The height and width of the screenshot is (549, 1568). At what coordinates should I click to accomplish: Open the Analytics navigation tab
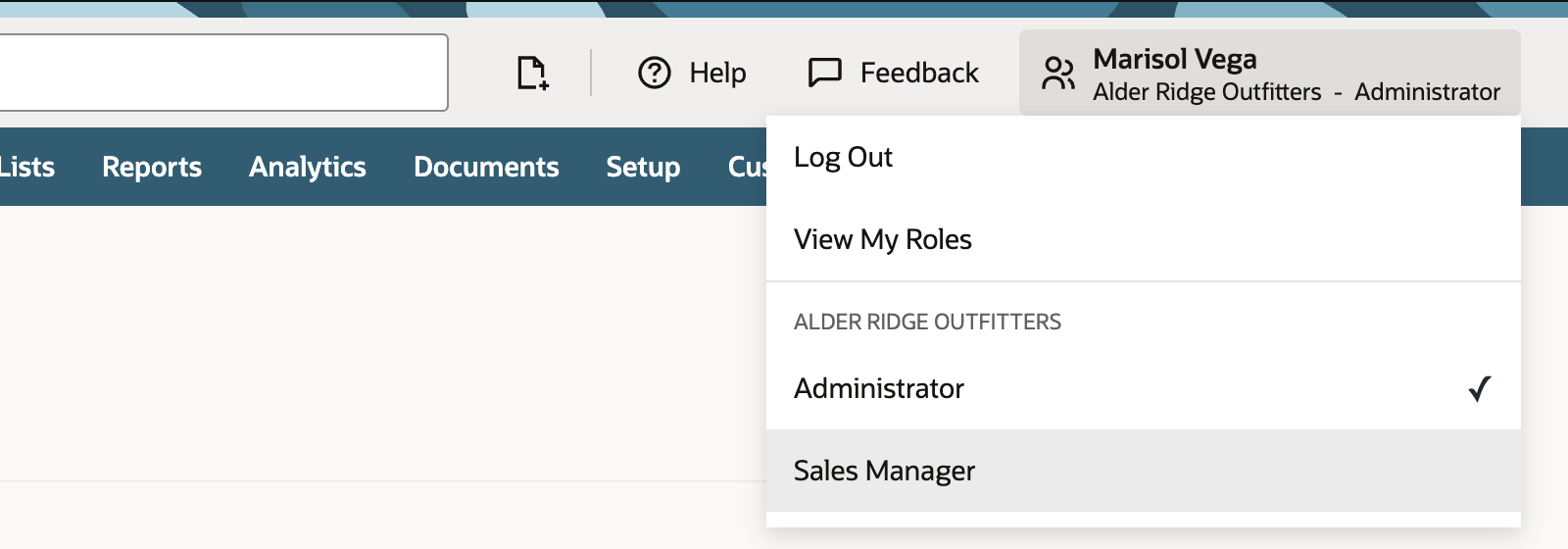[308, 167]
